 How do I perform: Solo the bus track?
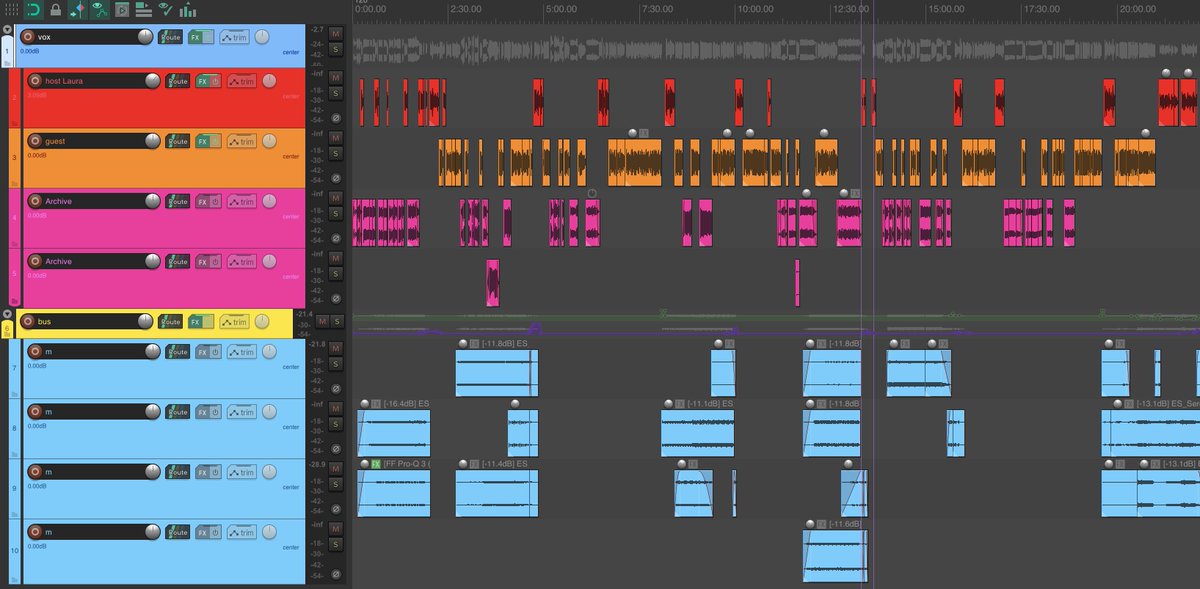click(338, 321)
